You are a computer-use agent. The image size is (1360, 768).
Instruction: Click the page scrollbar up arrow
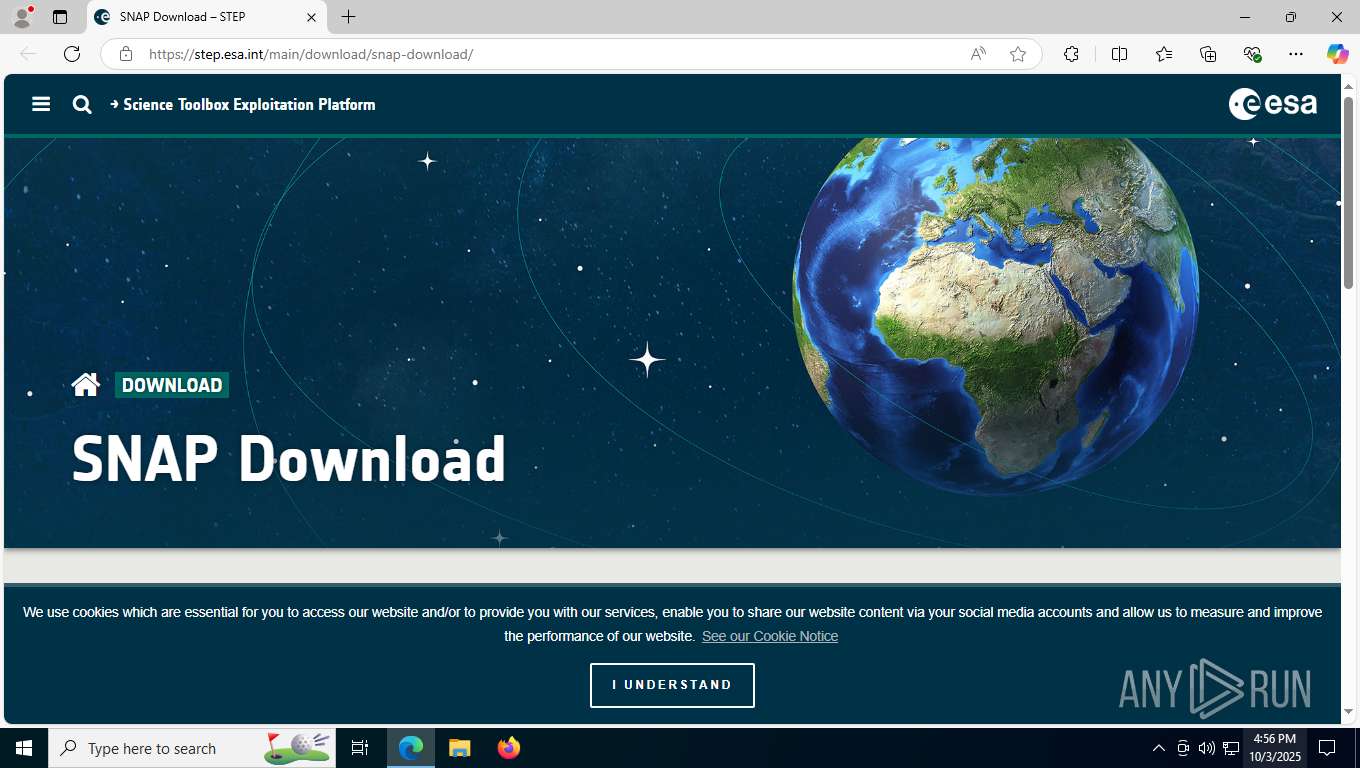coord(1348,86)
